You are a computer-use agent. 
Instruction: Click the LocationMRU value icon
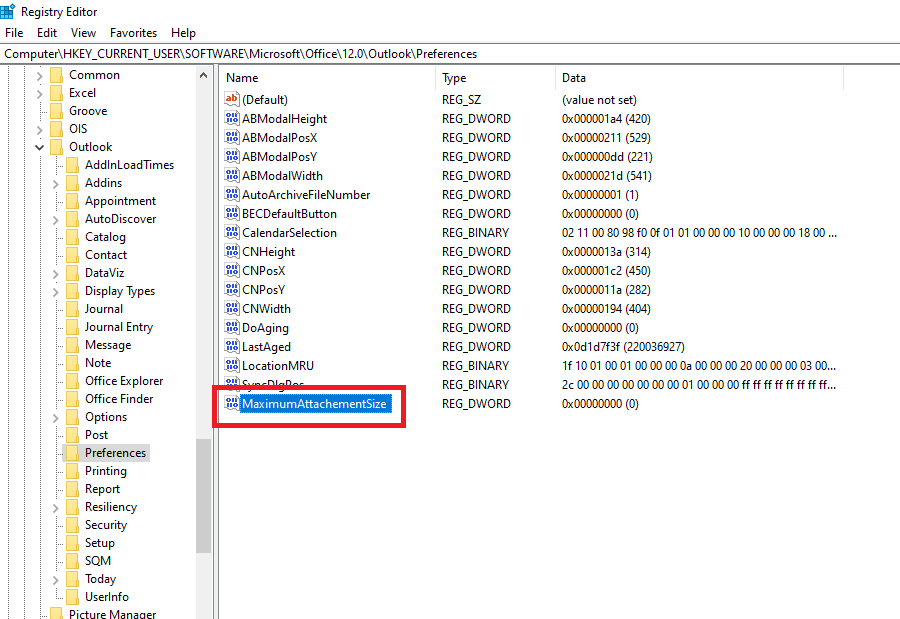point(232,365)
